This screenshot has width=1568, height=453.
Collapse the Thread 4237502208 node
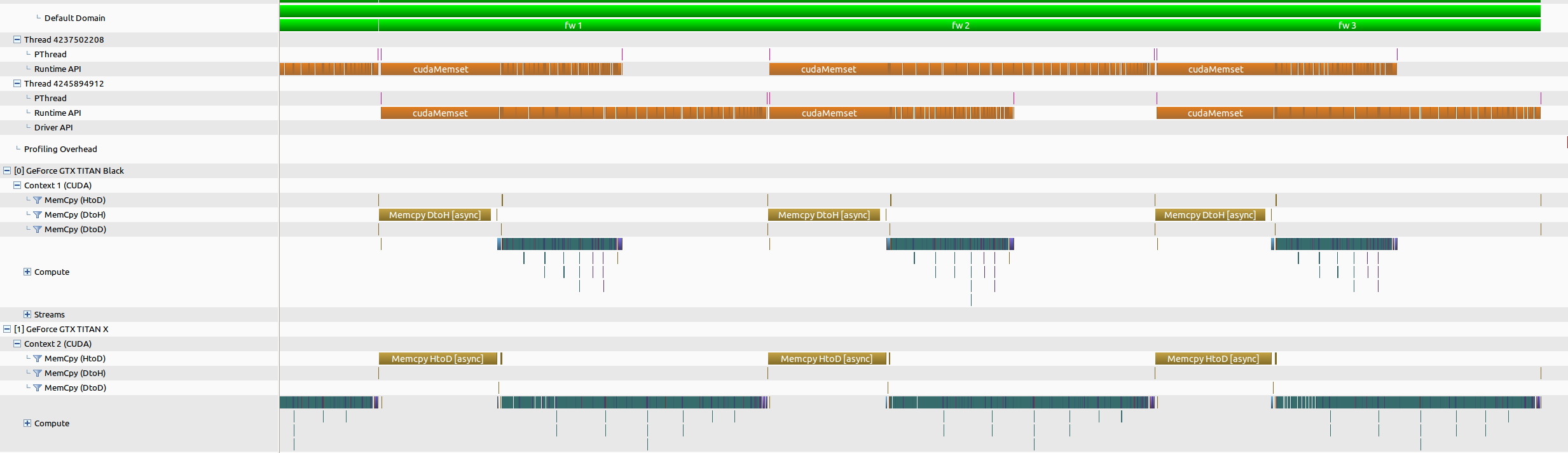(x=17, y=39)
